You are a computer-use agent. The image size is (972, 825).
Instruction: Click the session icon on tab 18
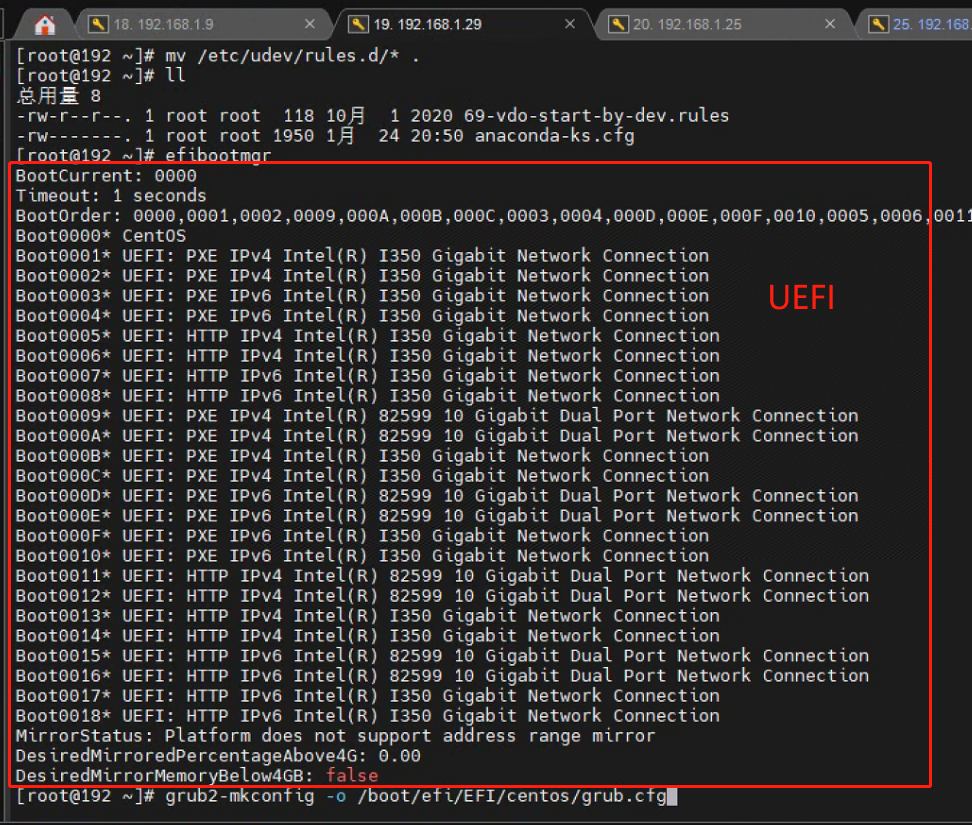pos(97,24)
